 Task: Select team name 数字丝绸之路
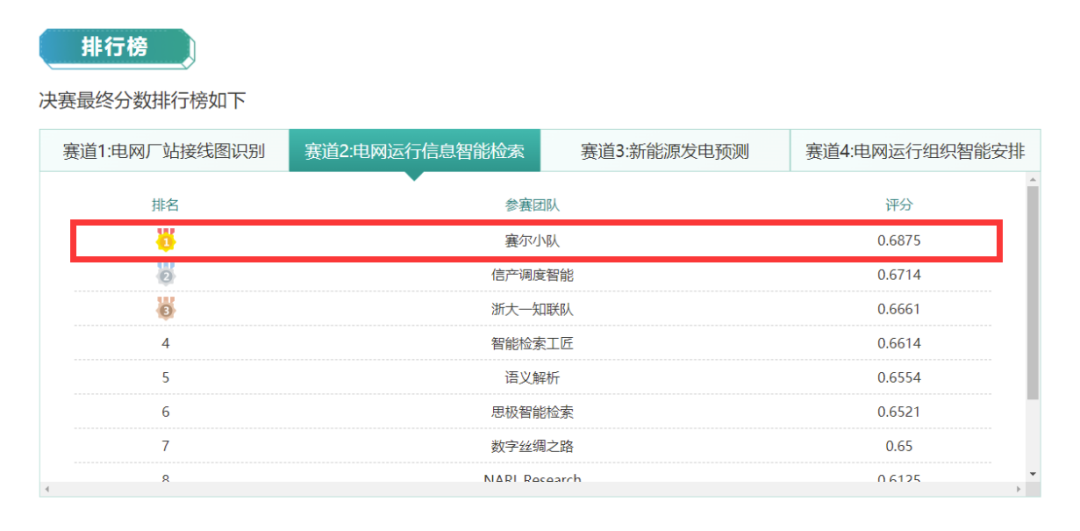[x=532, y=446]
